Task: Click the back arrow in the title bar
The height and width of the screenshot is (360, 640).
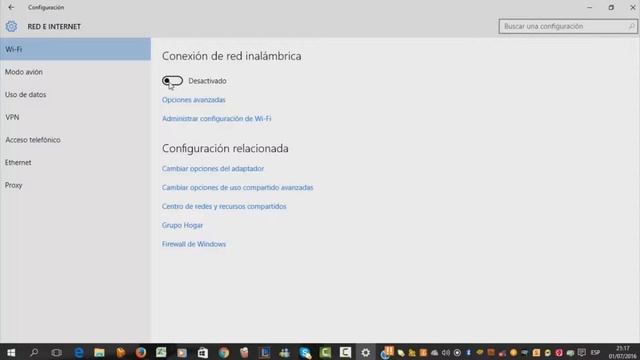Action: 11,7
